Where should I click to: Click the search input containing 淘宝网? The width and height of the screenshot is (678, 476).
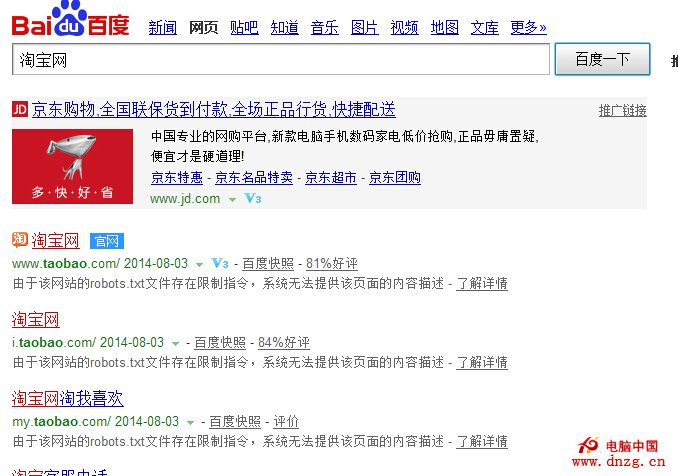coord(281,59)
